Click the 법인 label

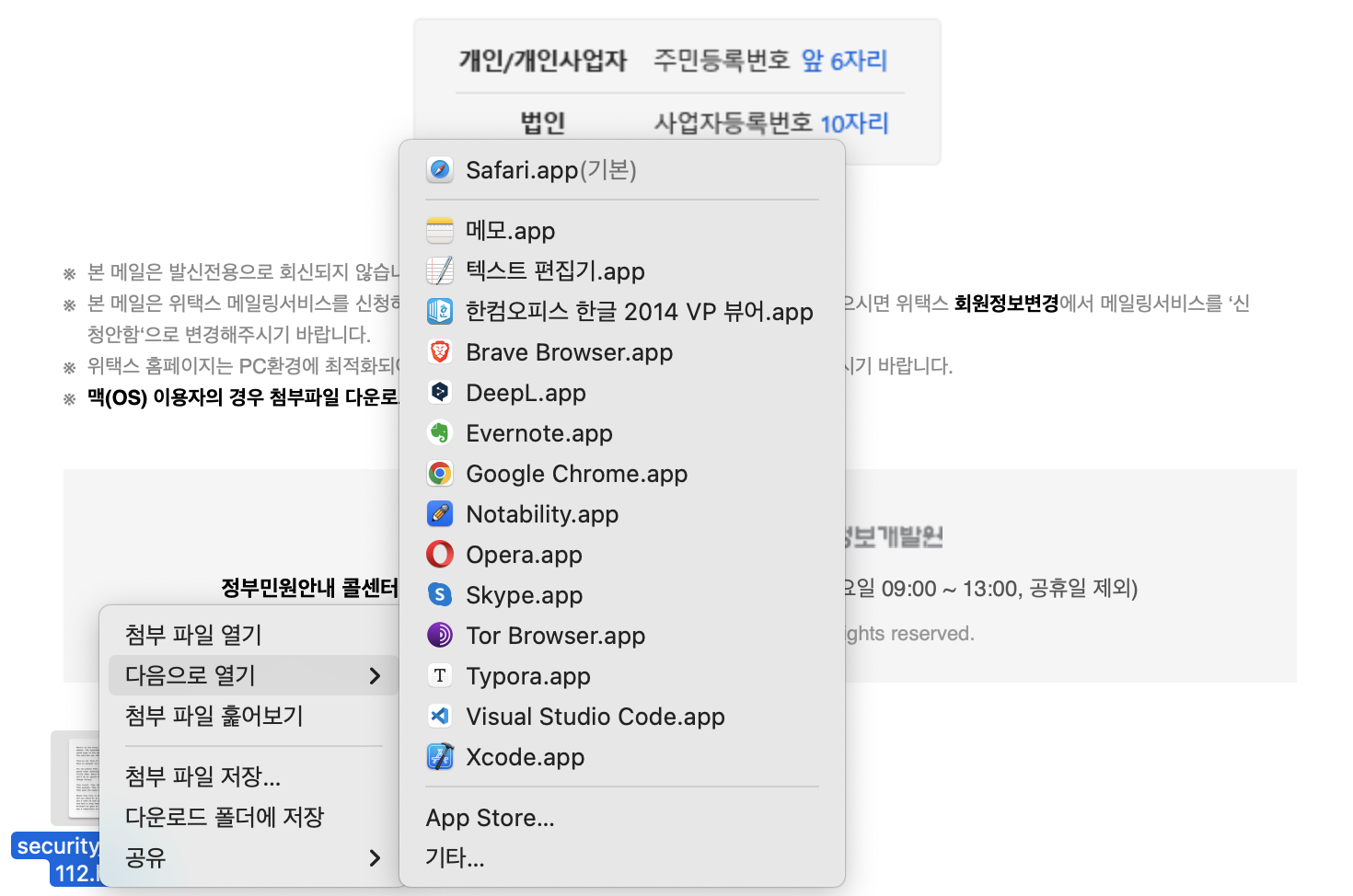pyautogui.click(x=543, y=122)
